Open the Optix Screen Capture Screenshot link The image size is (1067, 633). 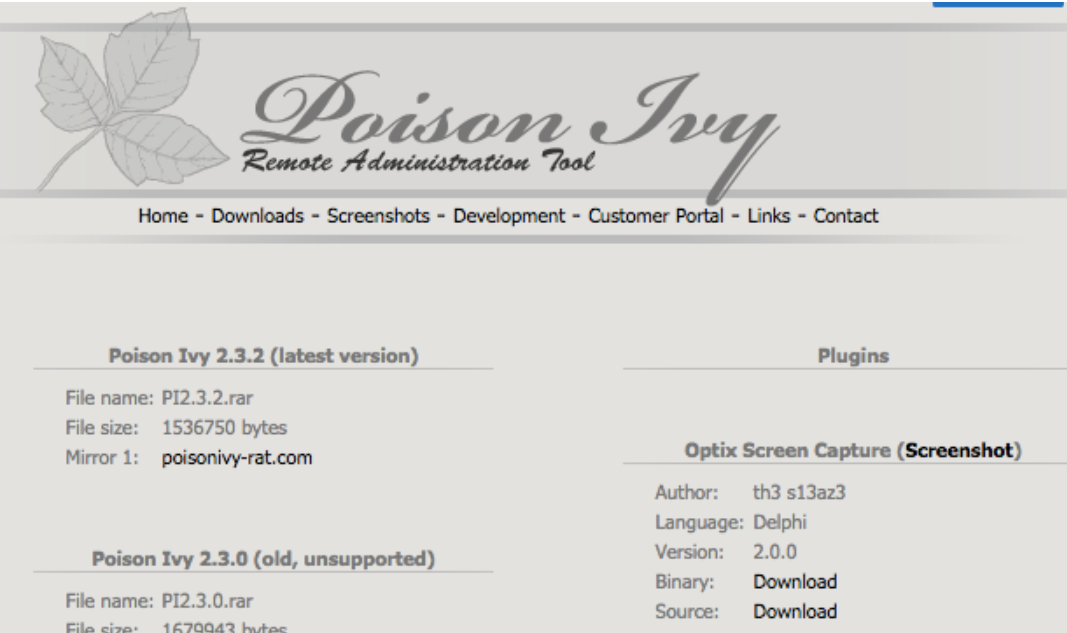[959, 451]
